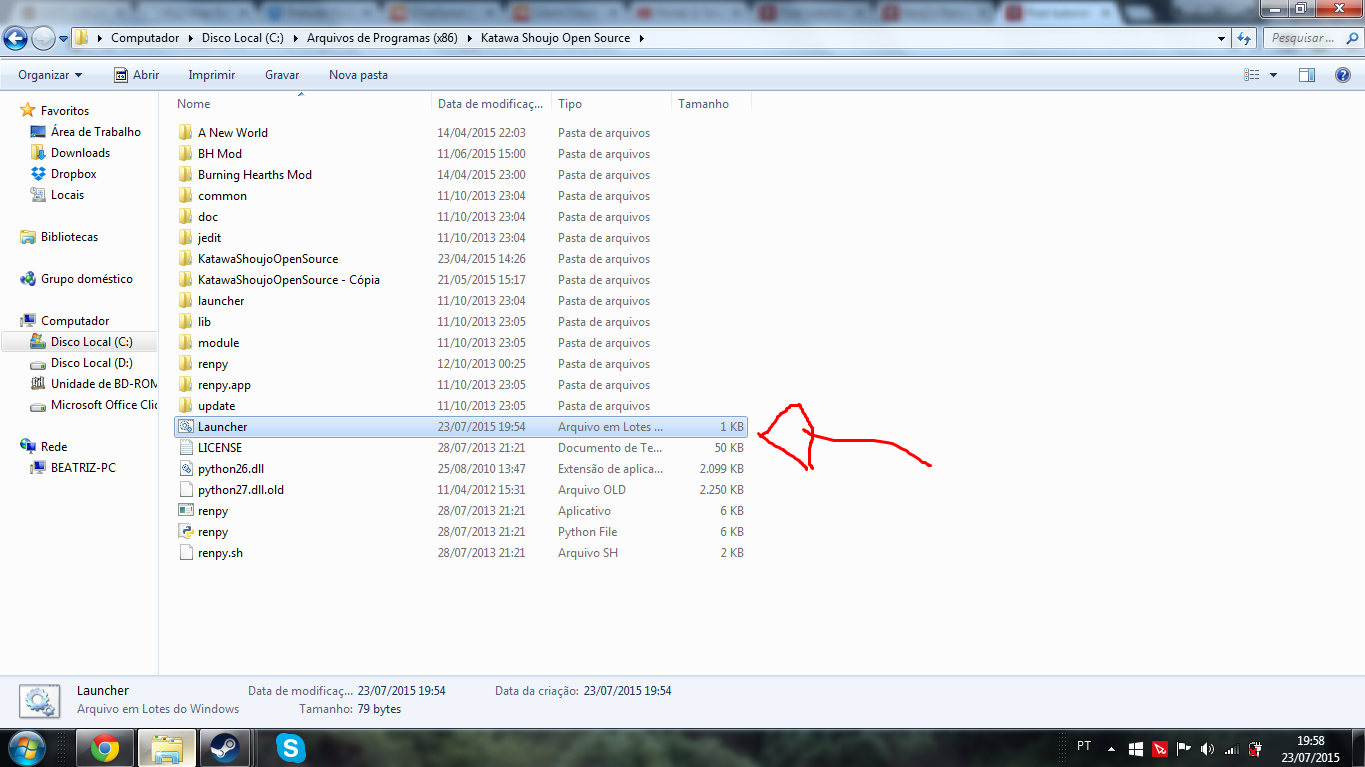The image size is (1365, 767).
Task: Select python27.dll.old file
Action: pos(241,489)
